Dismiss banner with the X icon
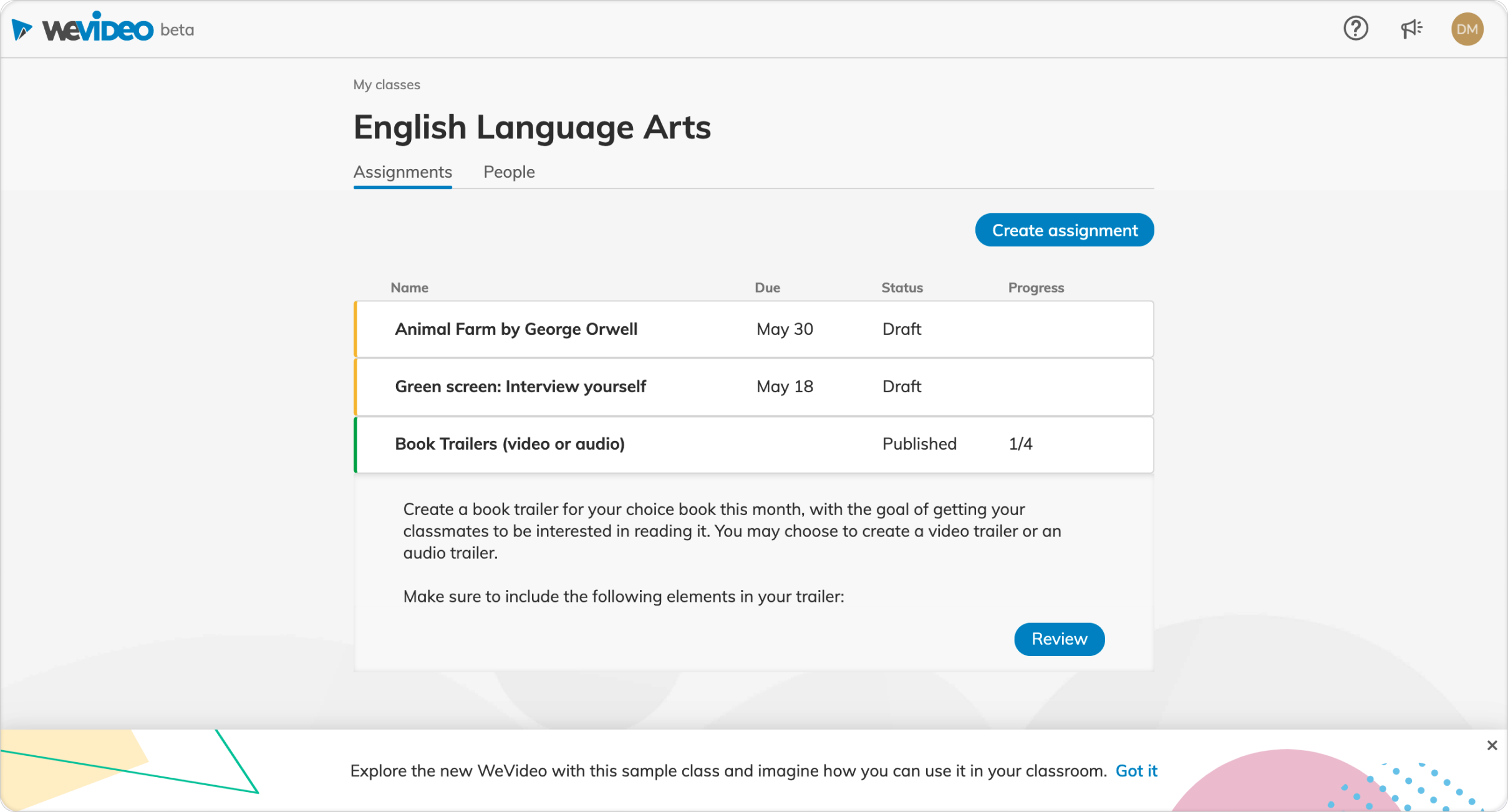The image size is (1508, 812). tap(1492, 745)
